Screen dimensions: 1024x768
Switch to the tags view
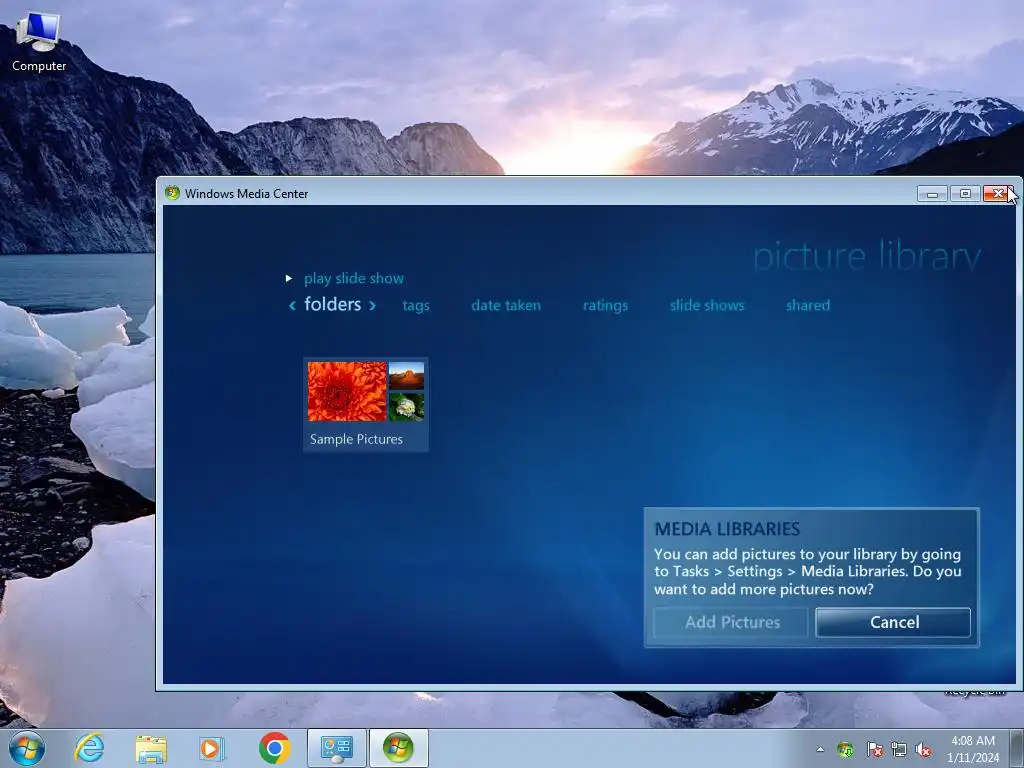pos(416,306)
